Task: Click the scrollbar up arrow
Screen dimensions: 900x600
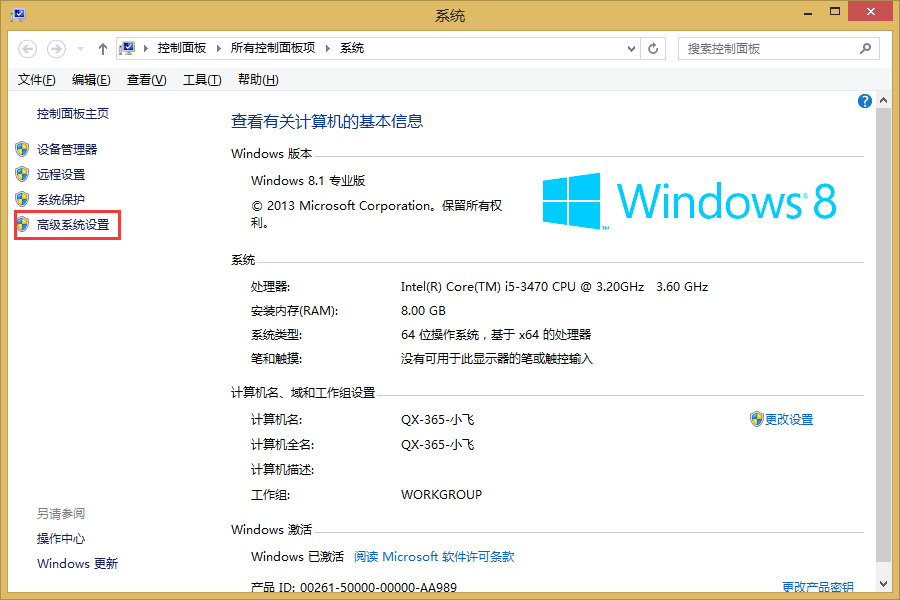Action: click(883, 100)
